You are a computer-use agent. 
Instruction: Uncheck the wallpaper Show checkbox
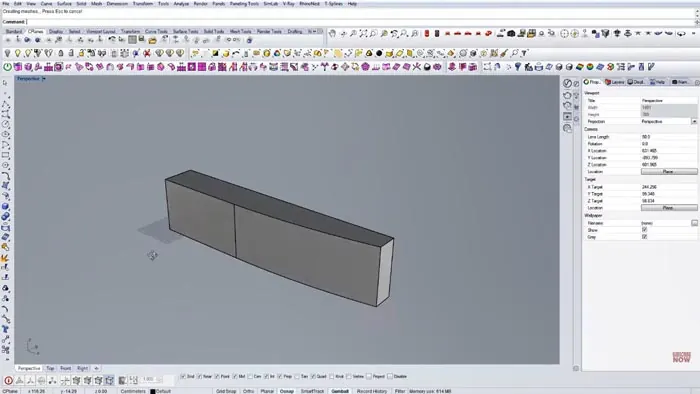[644, 230]
